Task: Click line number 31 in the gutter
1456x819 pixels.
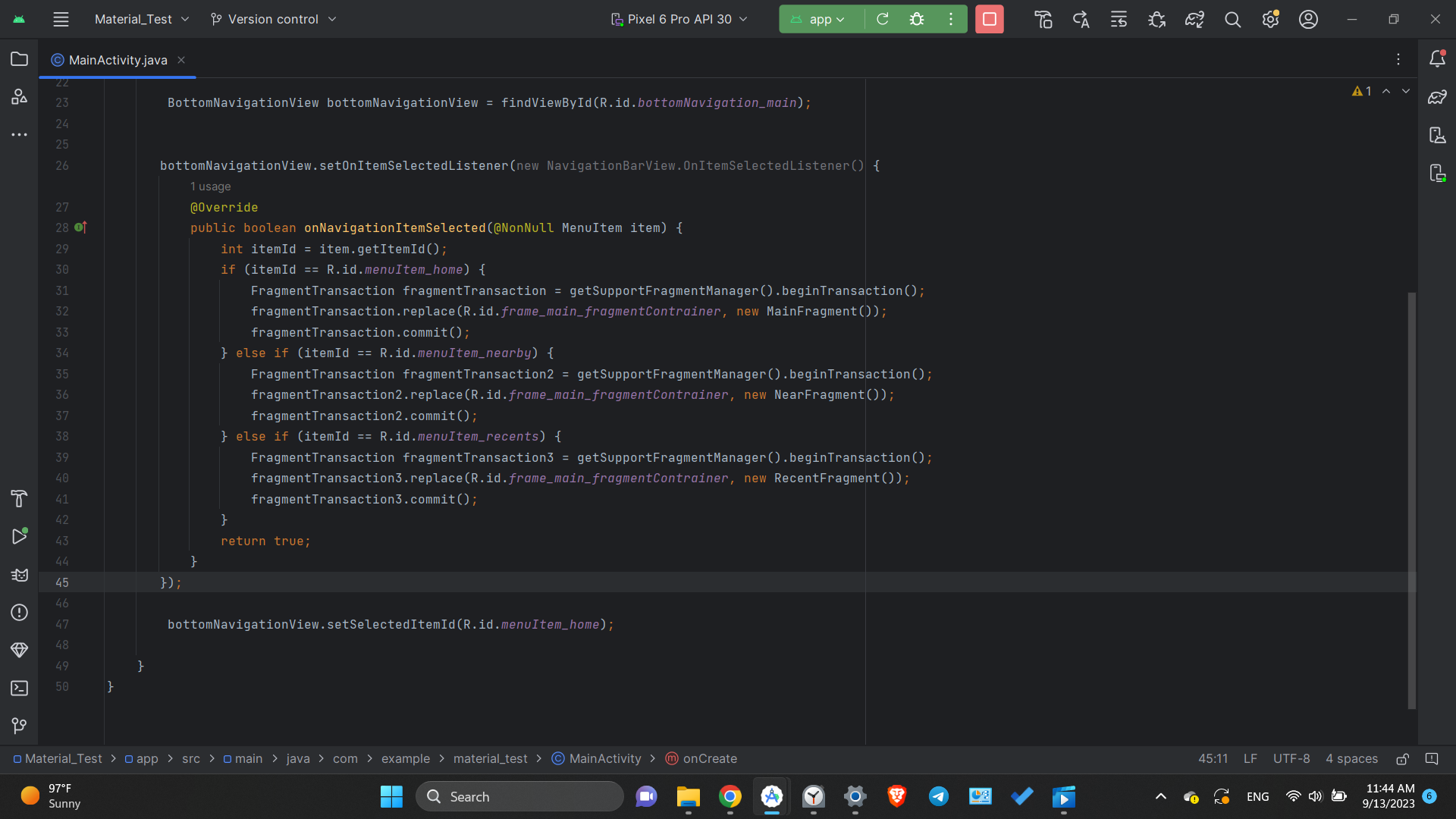Action: point(62,290)
